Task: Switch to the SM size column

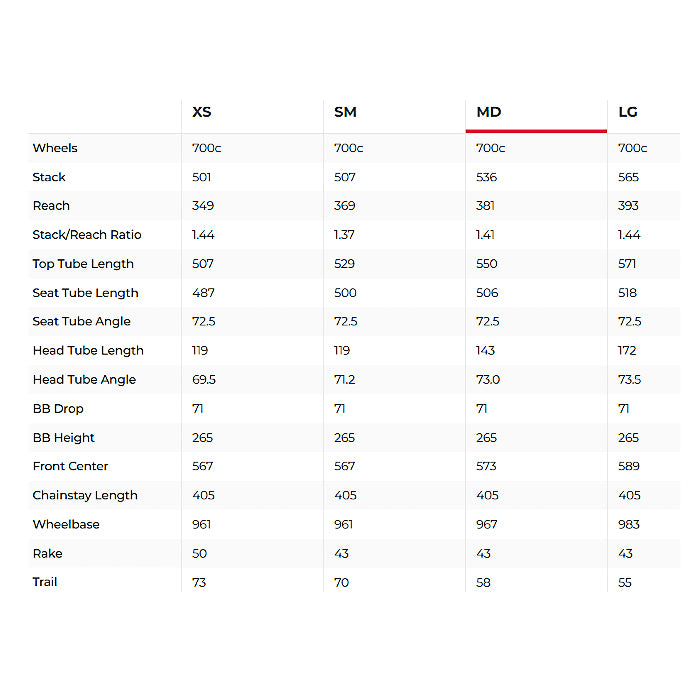Action: click(345, 112)
